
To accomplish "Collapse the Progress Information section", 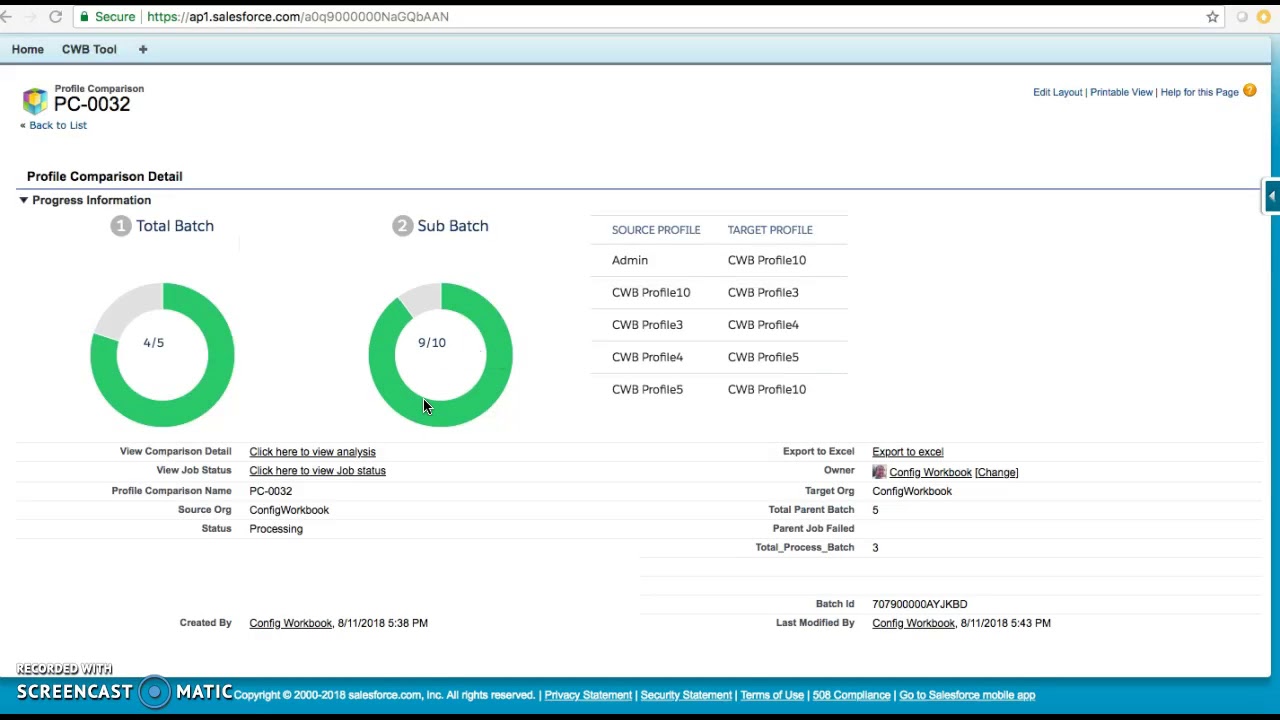I will pos(23,200).
